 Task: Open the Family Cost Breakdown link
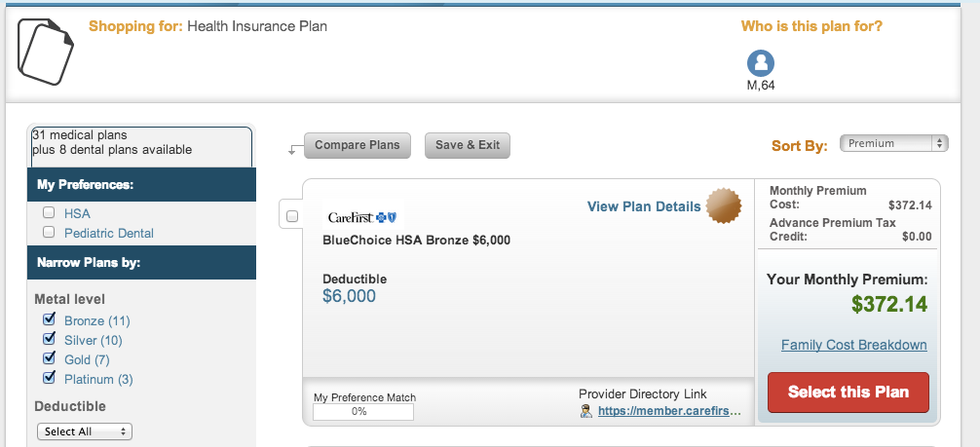point(854,345)
